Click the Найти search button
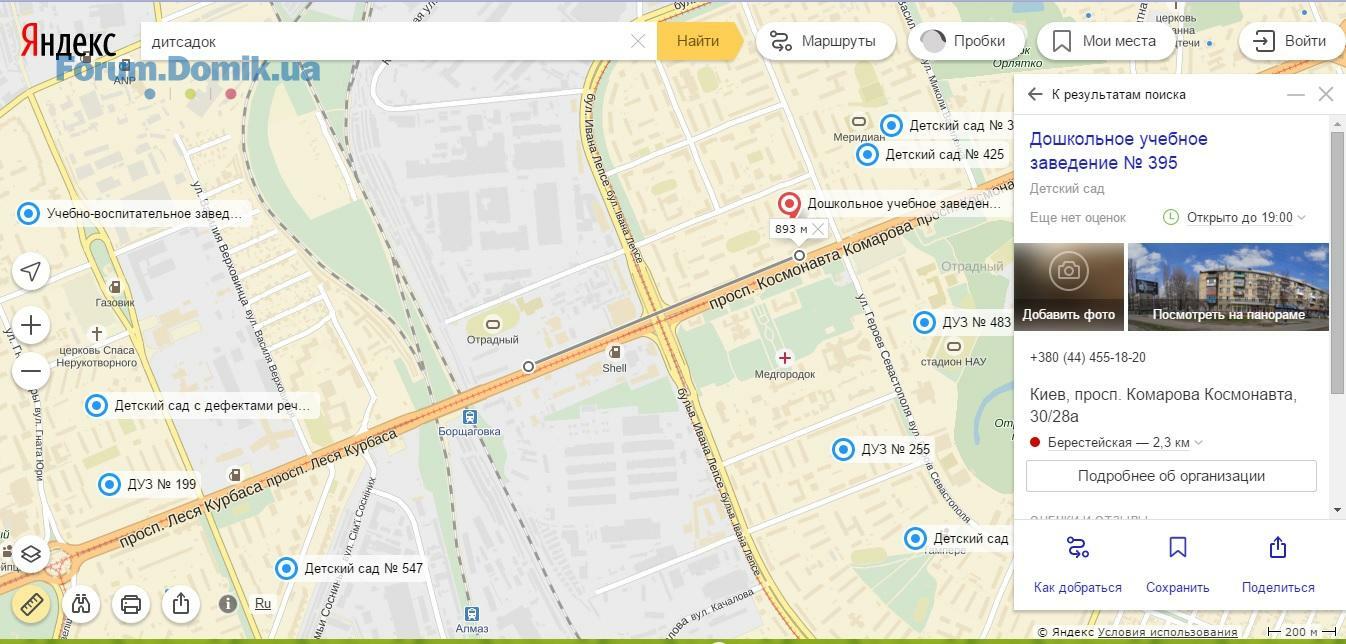 pyautogui.click(x=698, y=41)
